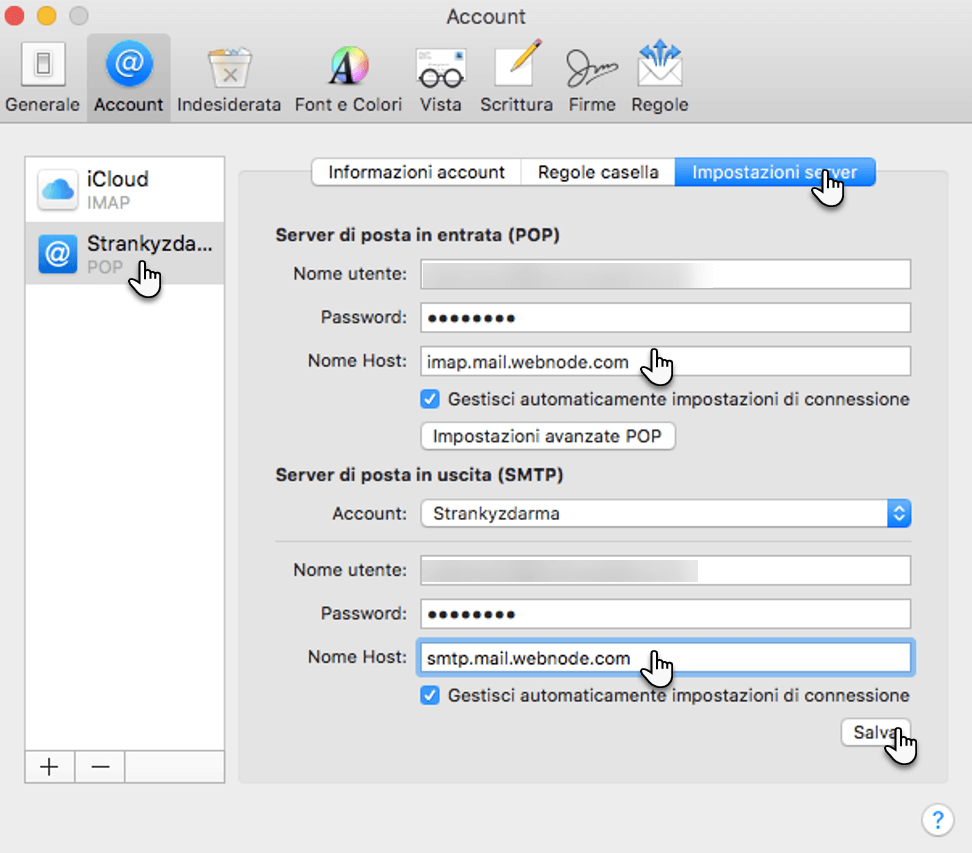Open the Generale preferences pane
The width and height of the screenshot is (972, 853).
(43, 77)
